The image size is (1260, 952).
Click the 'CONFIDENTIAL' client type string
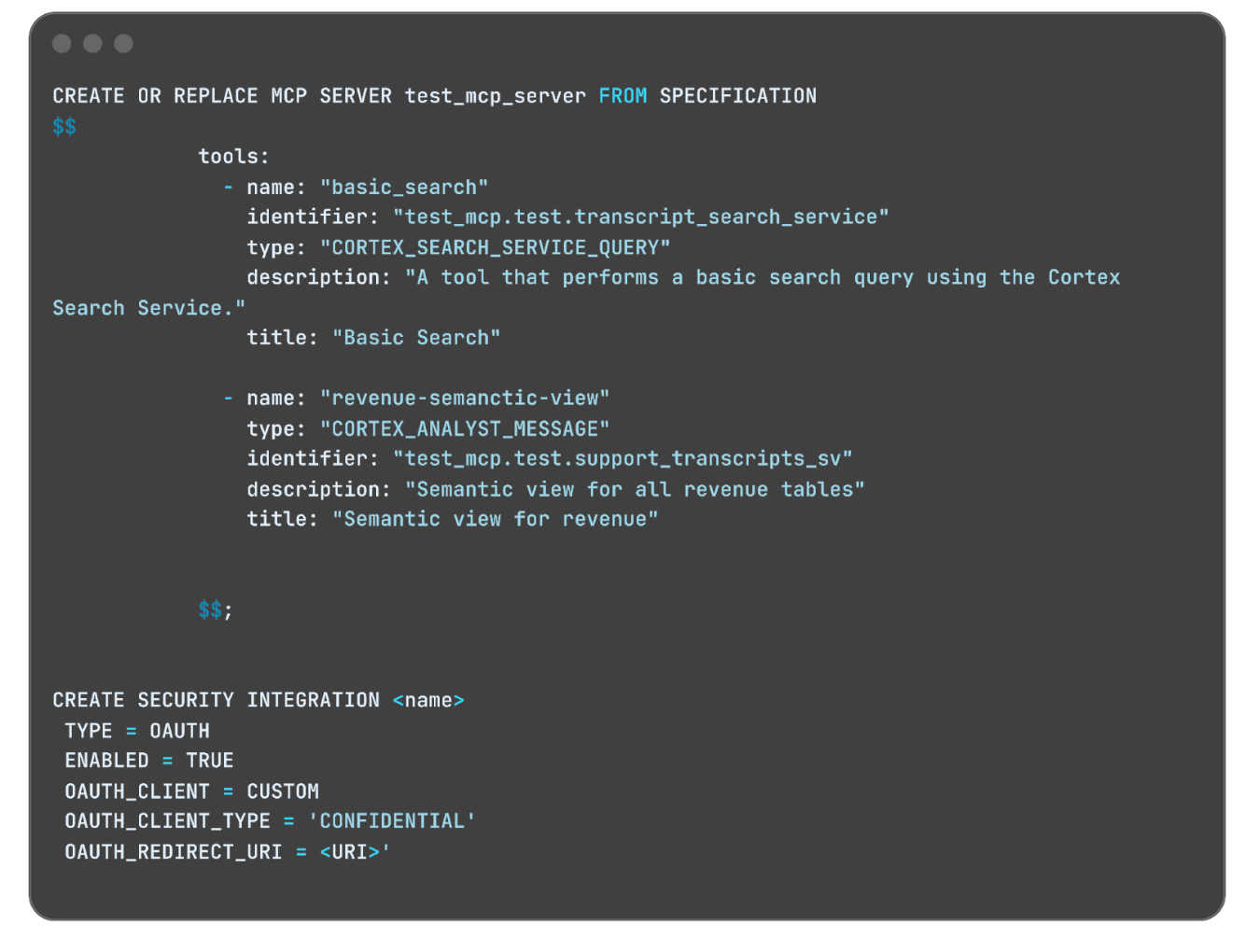pos(392,821)
